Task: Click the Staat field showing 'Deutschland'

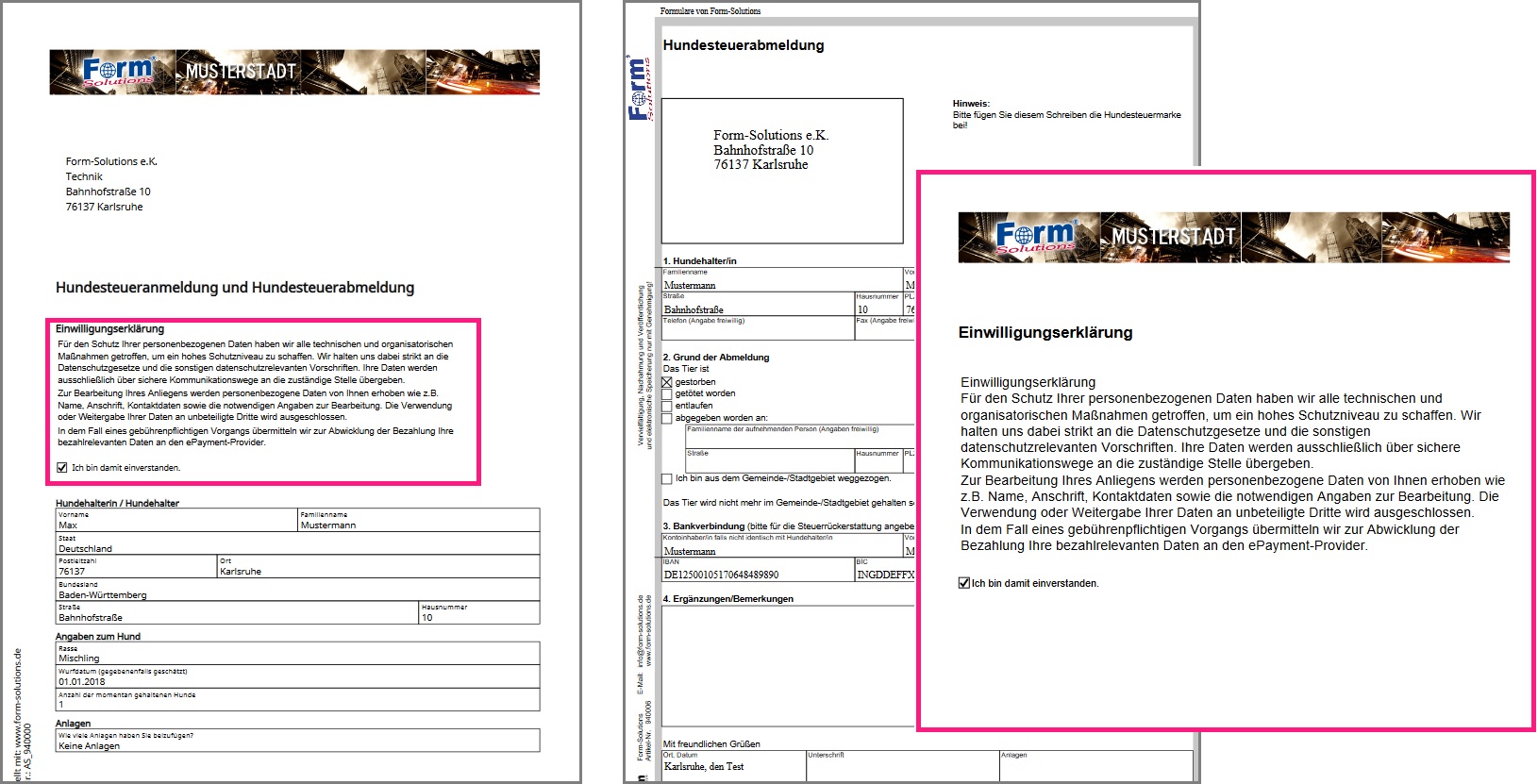Action: (x=296, y=547)
